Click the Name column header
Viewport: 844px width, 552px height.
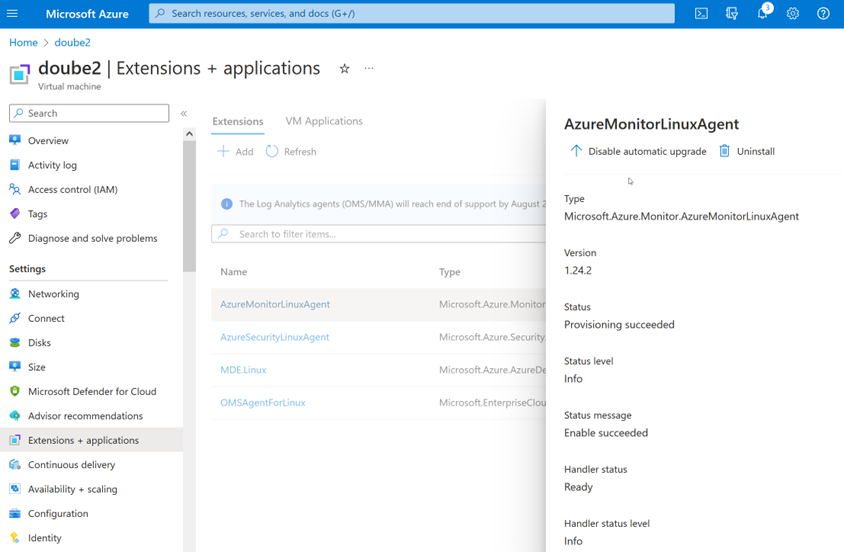234,272
